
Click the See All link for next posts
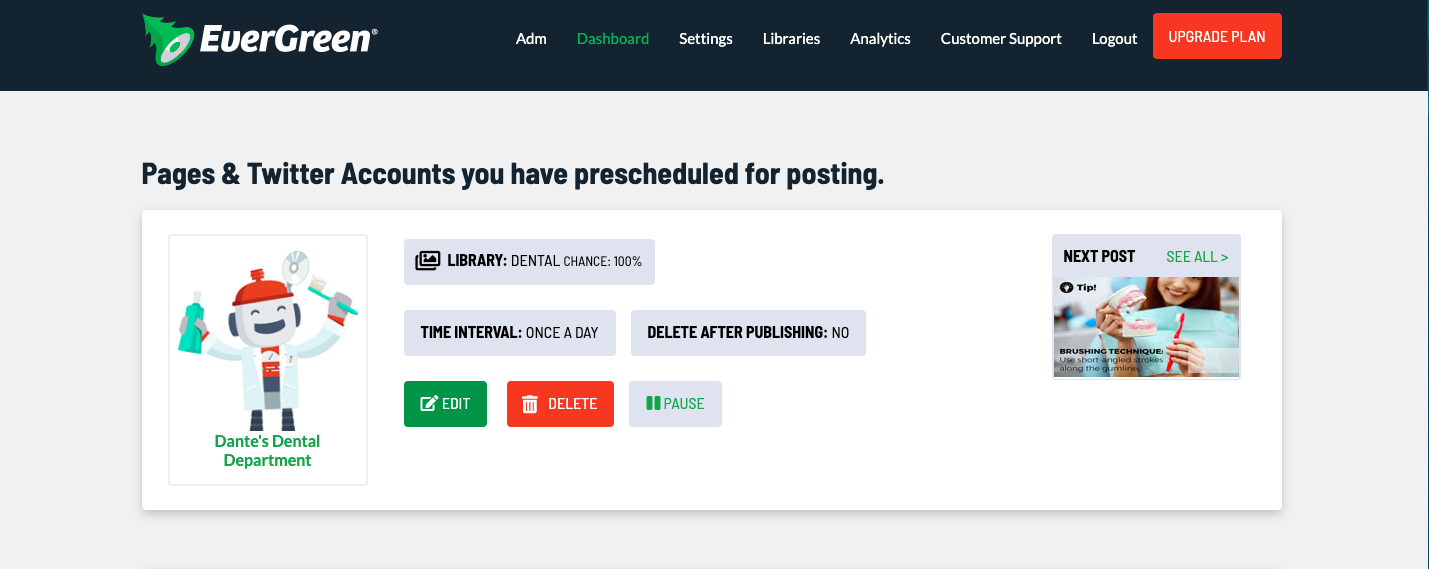[1197, 257]
